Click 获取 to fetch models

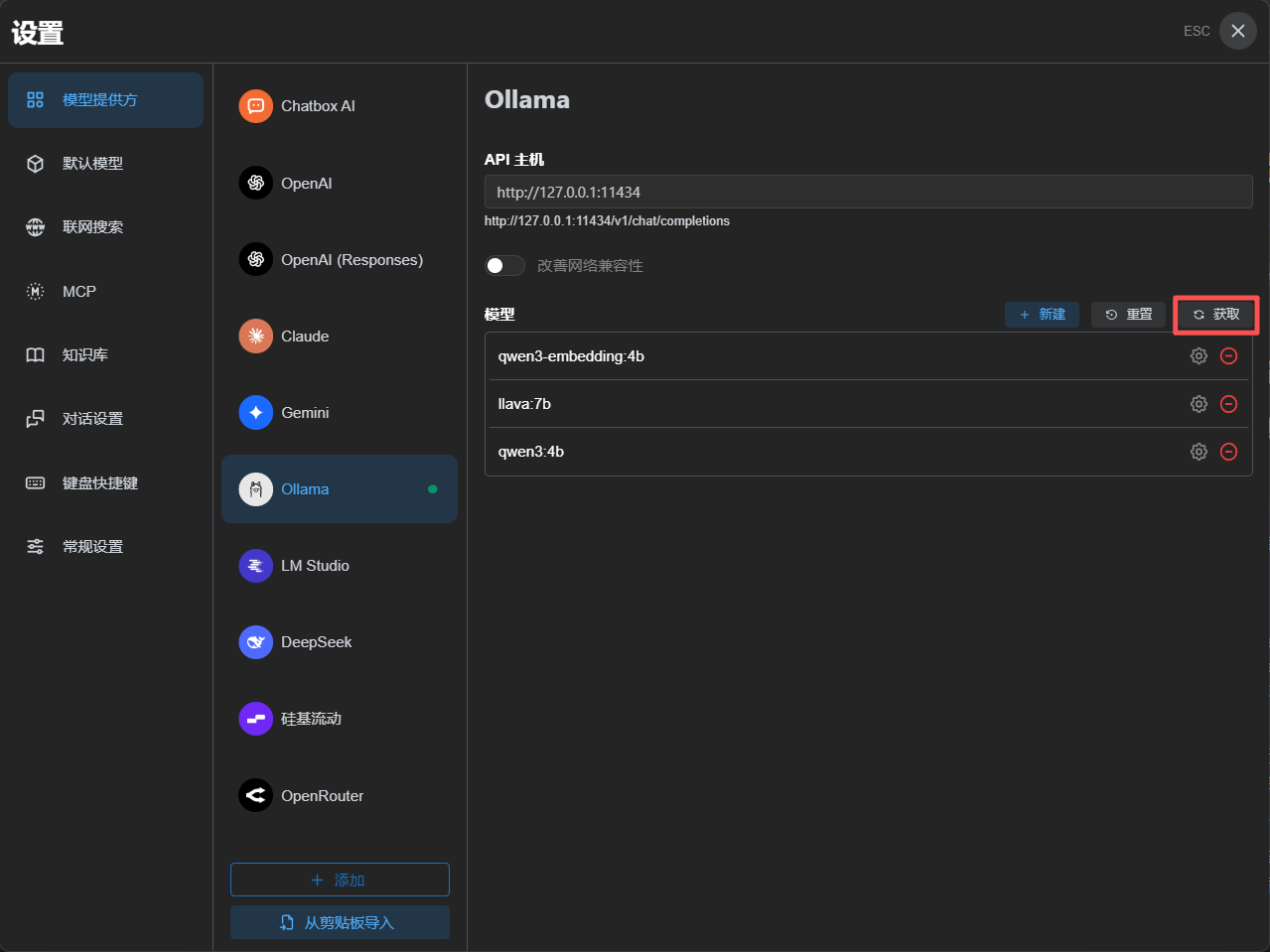click(x=1215, y=315)
